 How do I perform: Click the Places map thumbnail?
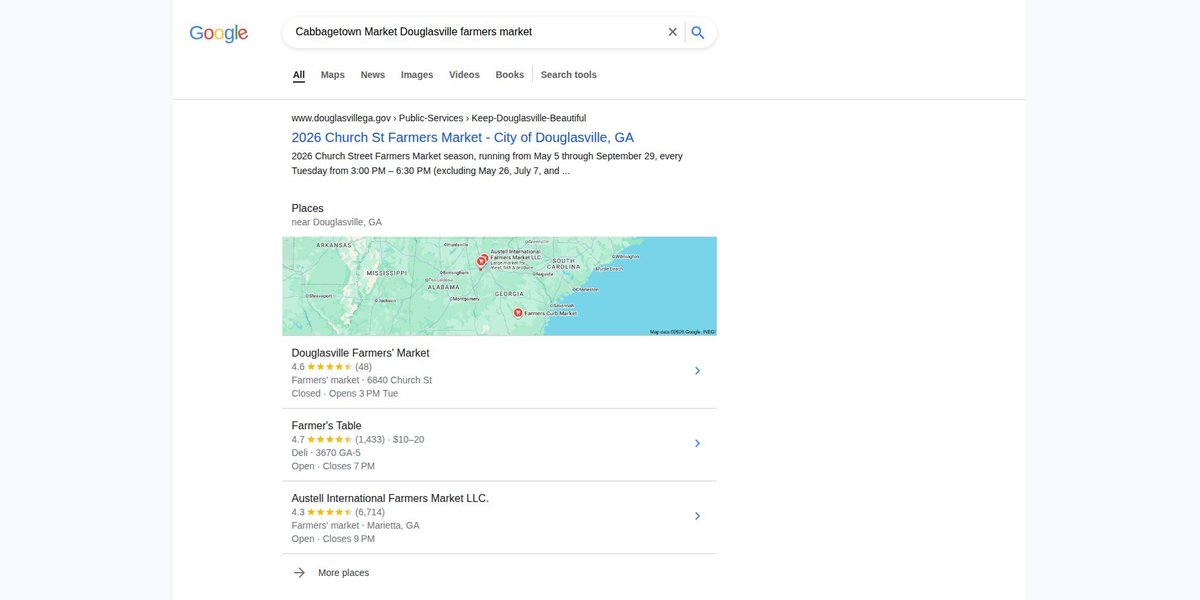pos(499,286)
